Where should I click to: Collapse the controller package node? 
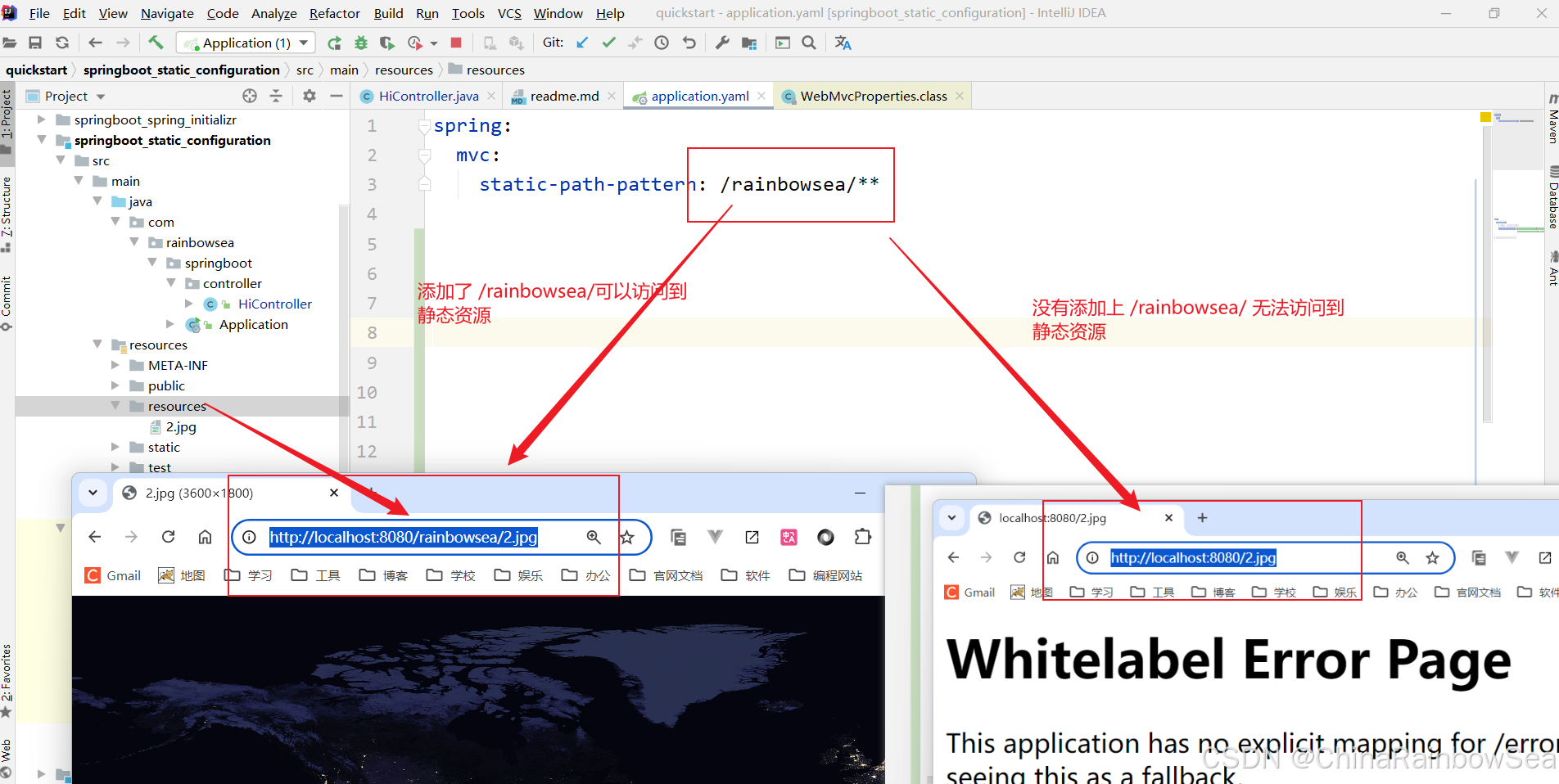click(171, 283)
